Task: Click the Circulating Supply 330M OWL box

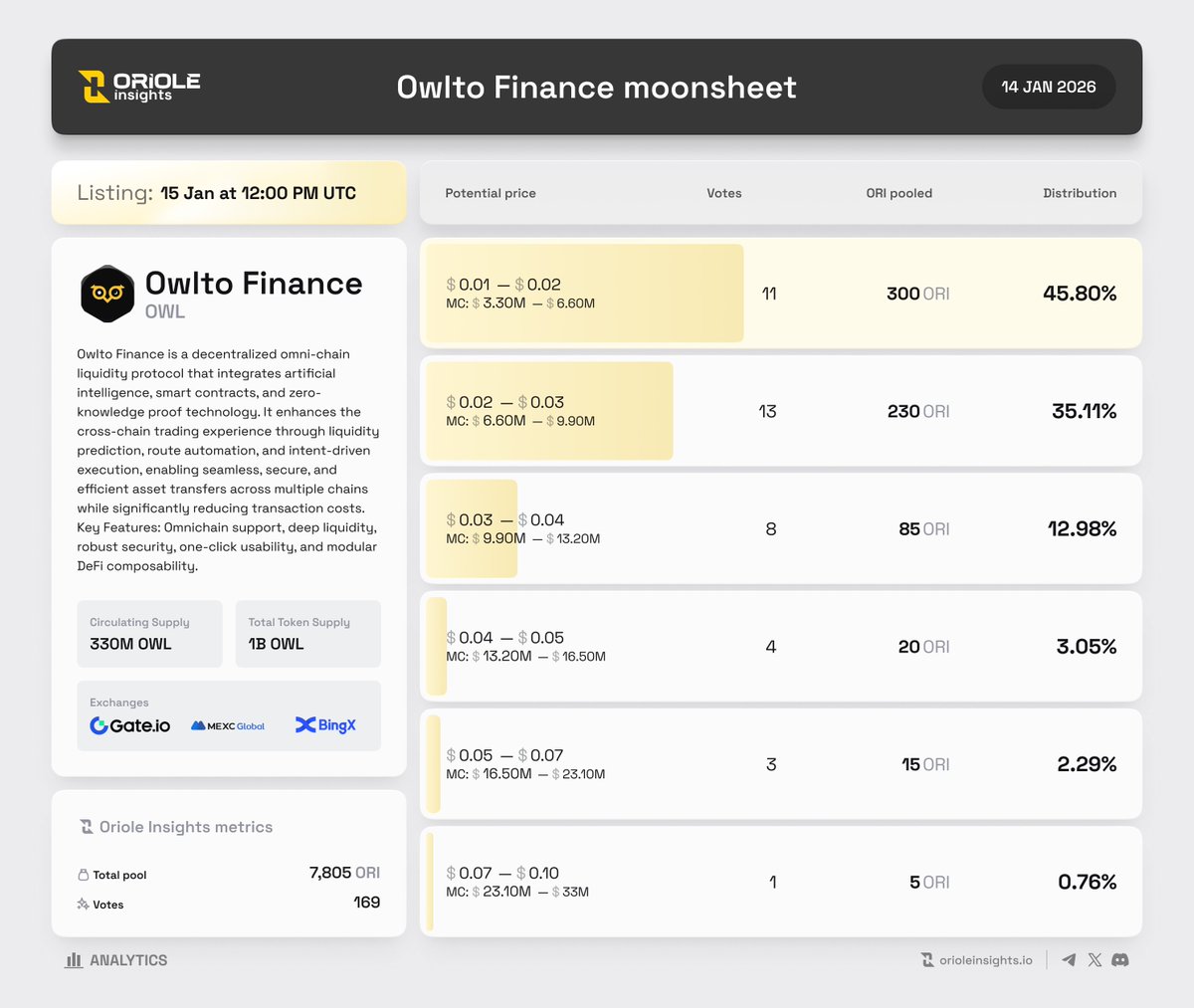Action: pyautogui.click(x=149, y=634)
